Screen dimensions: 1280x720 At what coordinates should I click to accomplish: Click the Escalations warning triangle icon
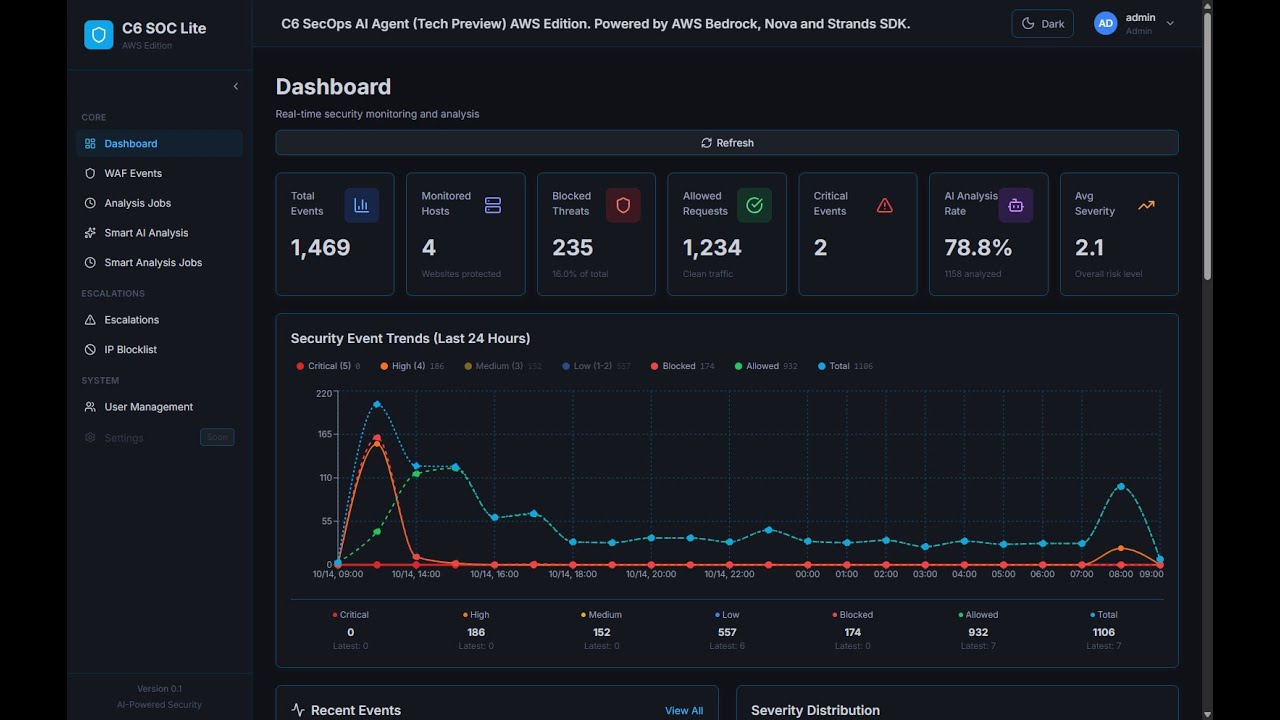pyautogui.click(x=90, y=320)
